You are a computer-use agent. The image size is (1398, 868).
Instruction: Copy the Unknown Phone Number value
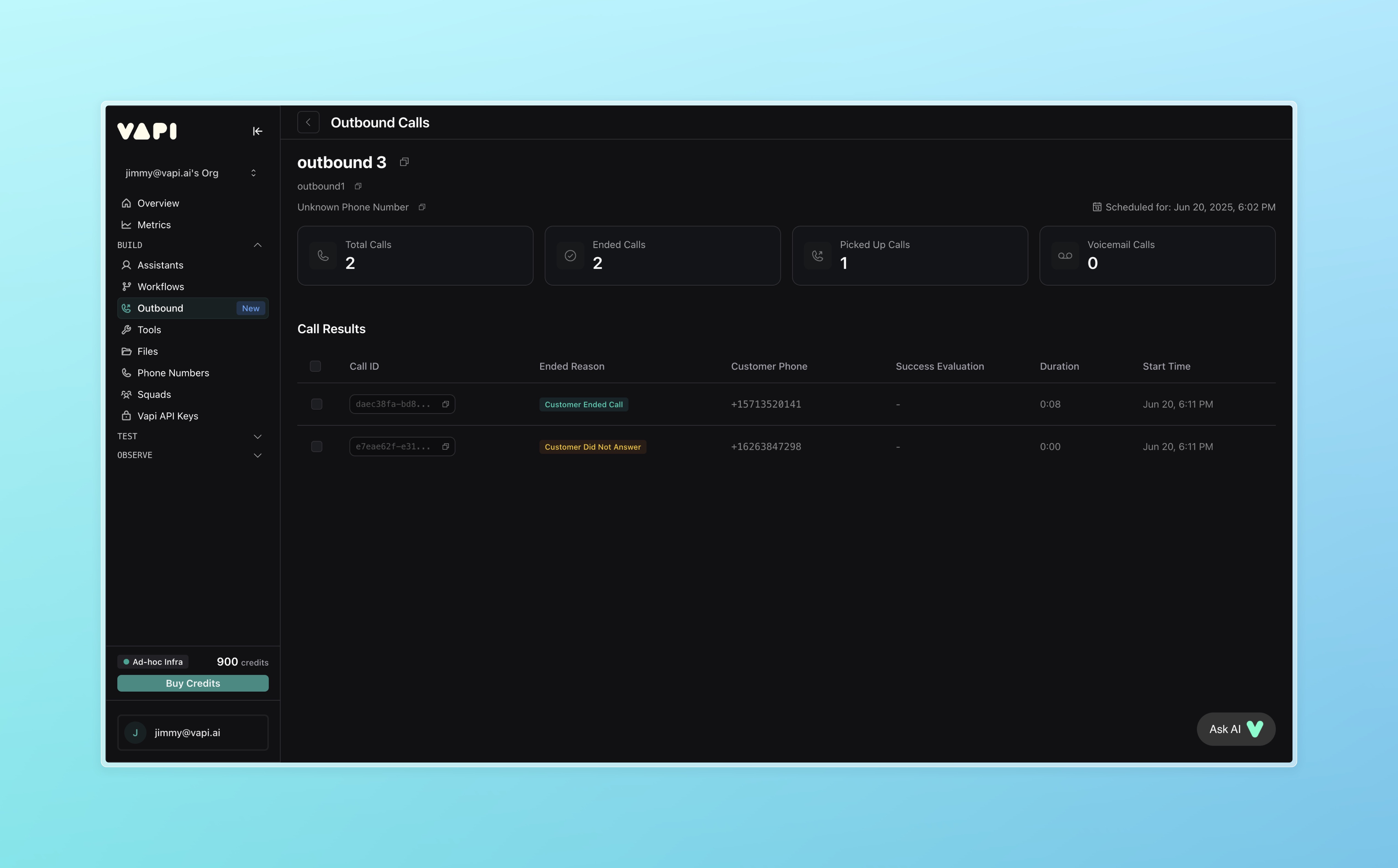tap(422, 207)
